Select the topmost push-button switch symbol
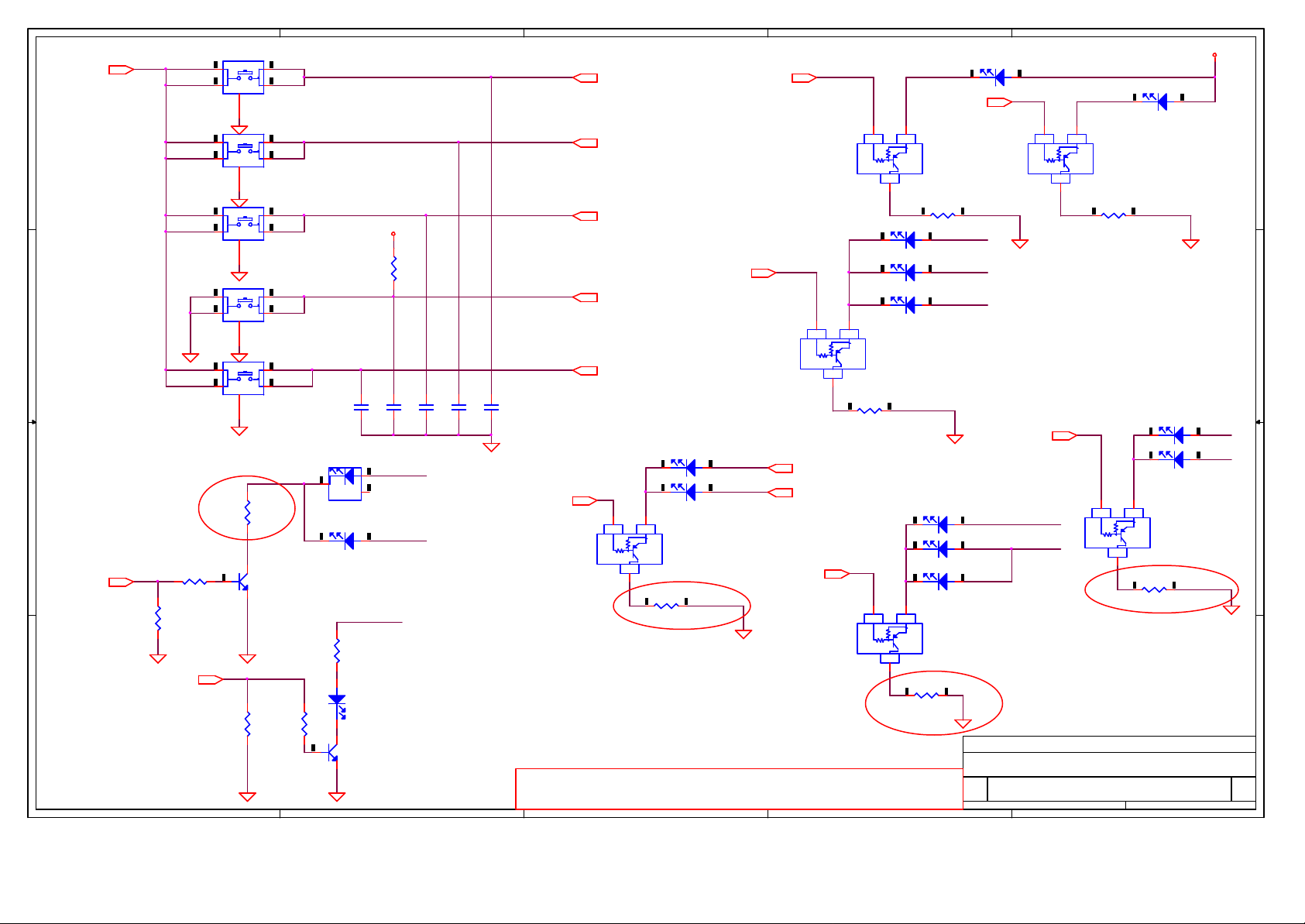The width and height of the screenshot is (1305, 924). pyautogui.click(x=243, y=77)
